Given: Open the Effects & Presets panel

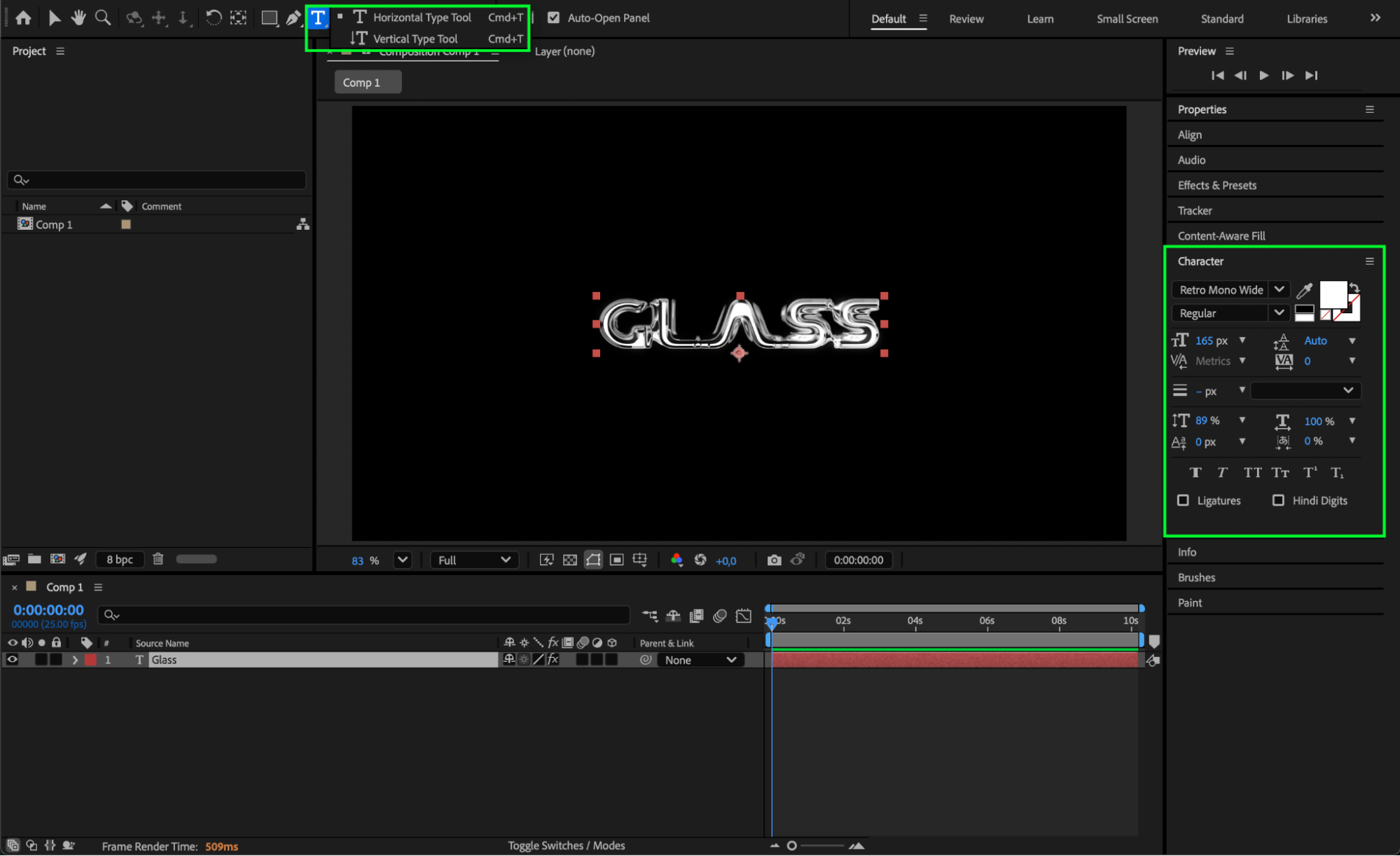Looking at the screenshot, I should 1217,185.
